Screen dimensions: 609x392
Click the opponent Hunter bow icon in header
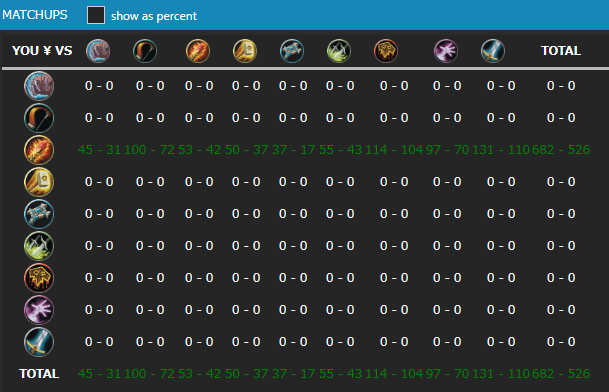(145, 51)
